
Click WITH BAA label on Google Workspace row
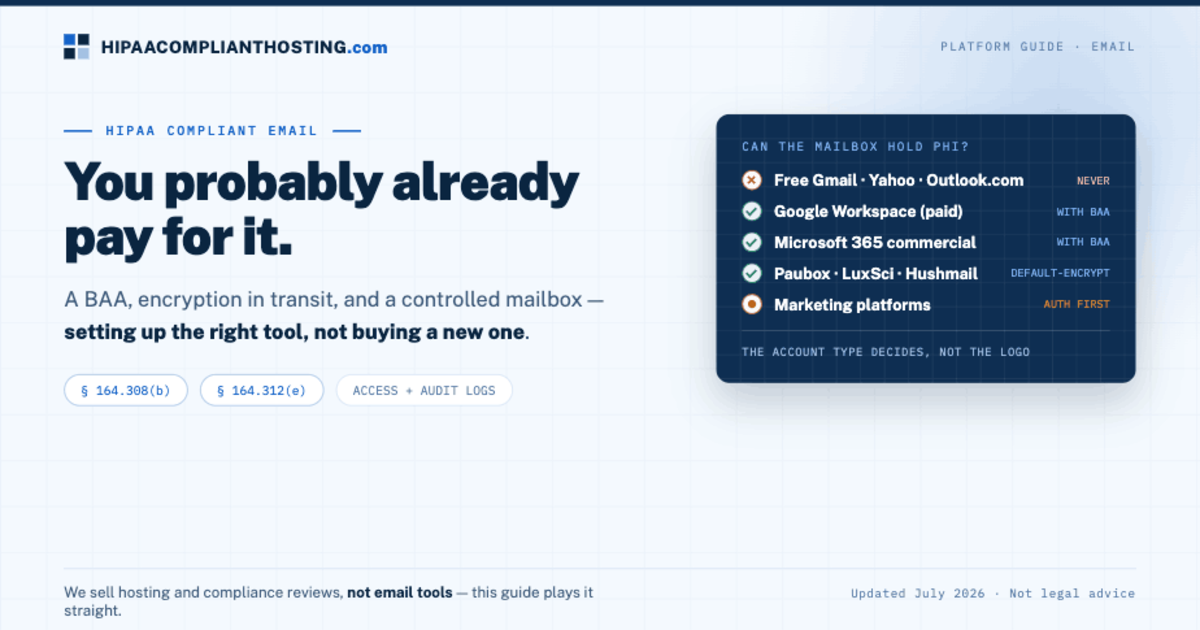click(1083, 212)
